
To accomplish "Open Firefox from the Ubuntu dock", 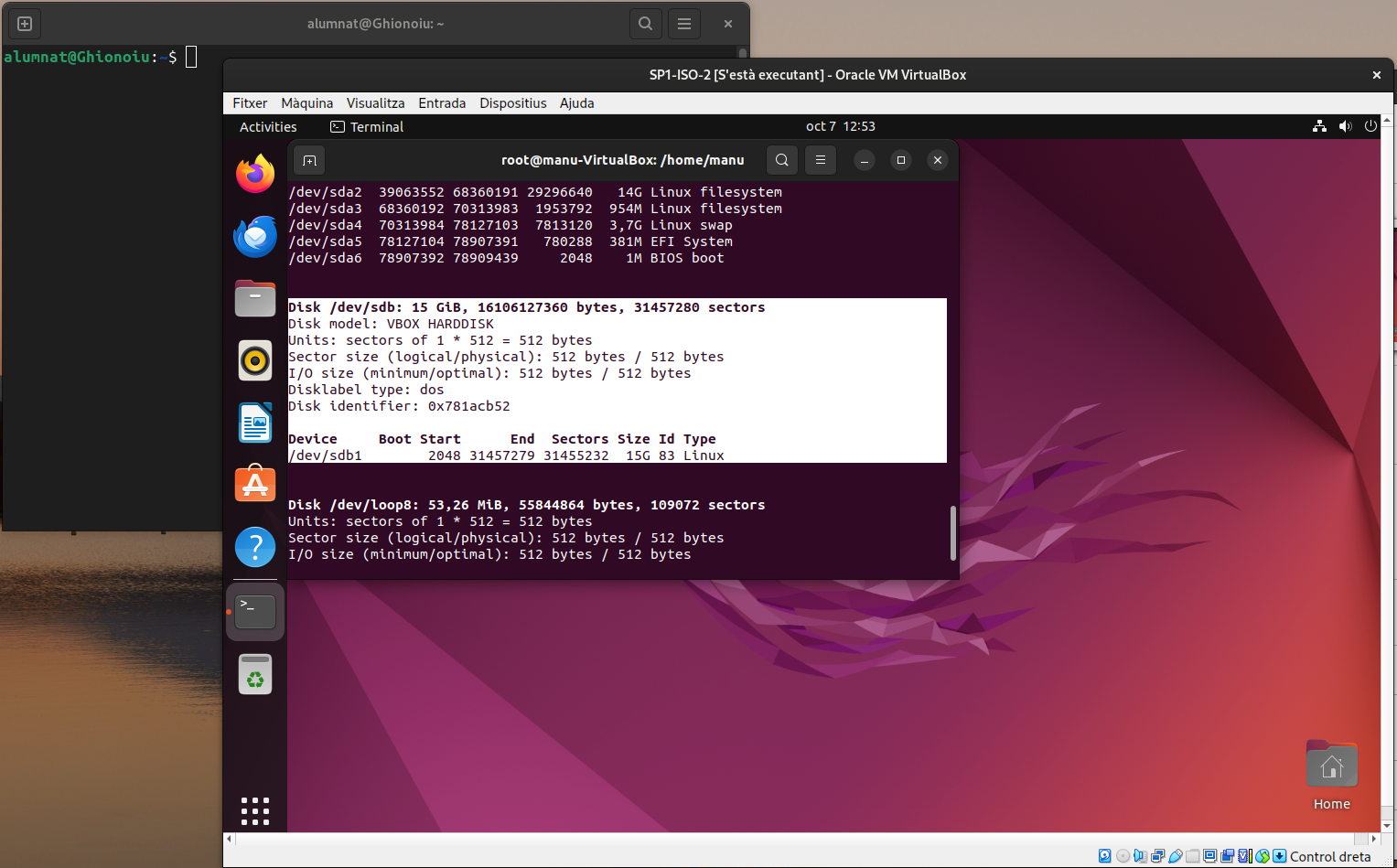I will [x=255, y=174].
